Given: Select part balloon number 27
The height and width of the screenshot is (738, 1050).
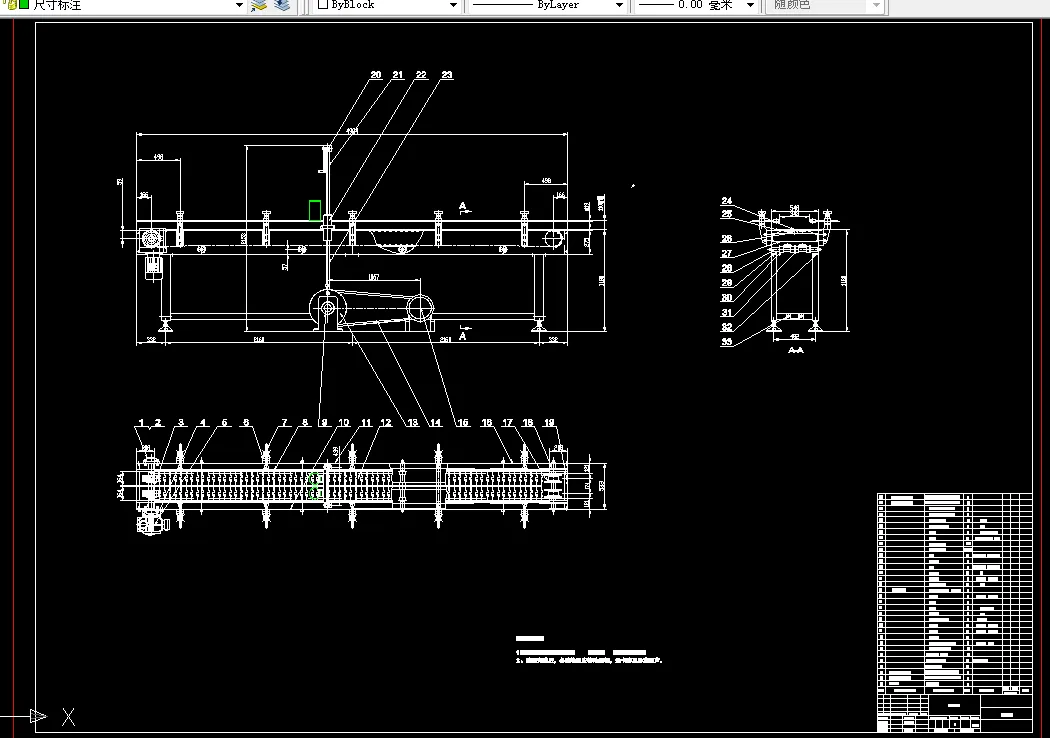Looking at the screenshot, I should coord(727,254).
